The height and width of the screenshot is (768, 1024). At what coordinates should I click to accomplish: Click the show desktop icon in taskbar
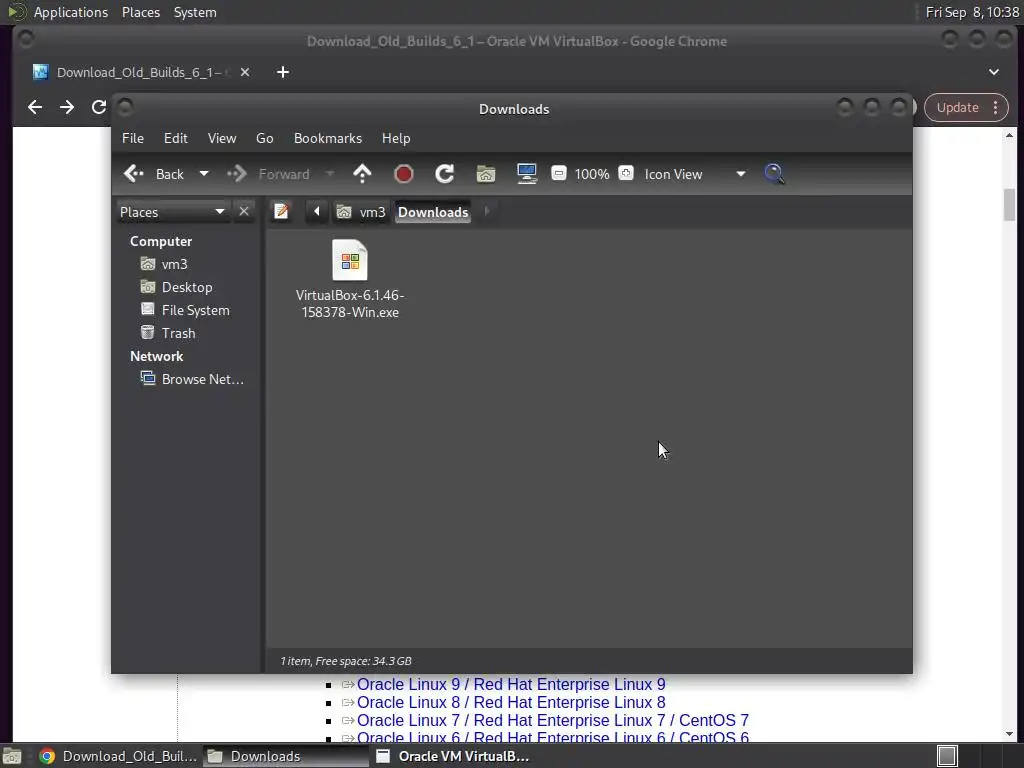(12, 756)
